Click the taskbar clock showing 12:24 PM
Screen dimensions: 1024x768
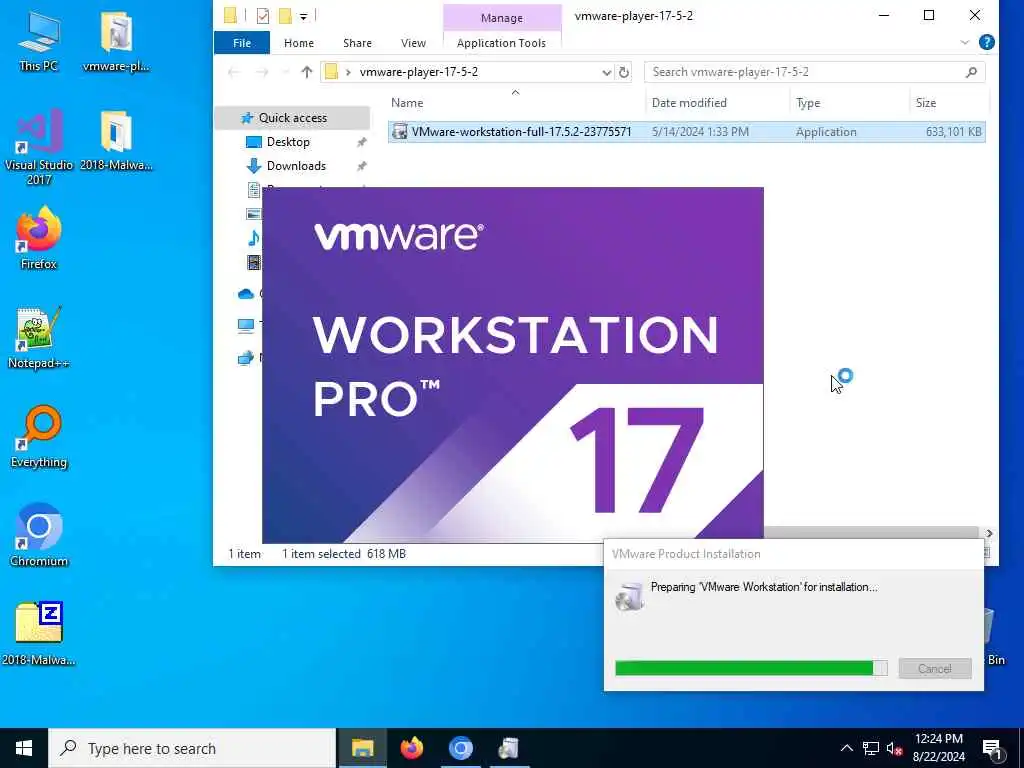coord(938,748)
